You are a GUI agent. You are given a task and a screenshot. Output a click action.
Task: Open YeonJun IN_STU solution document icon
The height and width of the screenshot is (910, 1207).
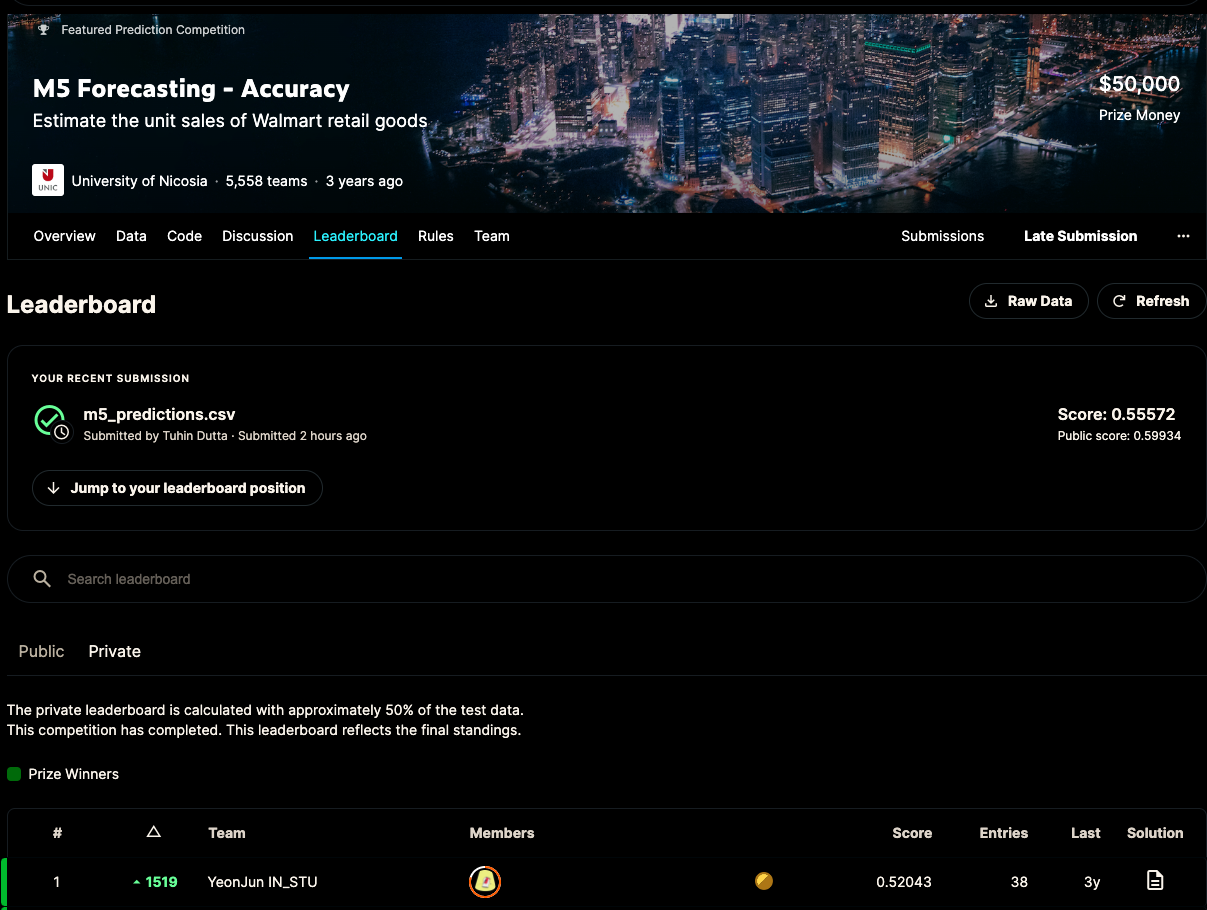(1155, 881)
